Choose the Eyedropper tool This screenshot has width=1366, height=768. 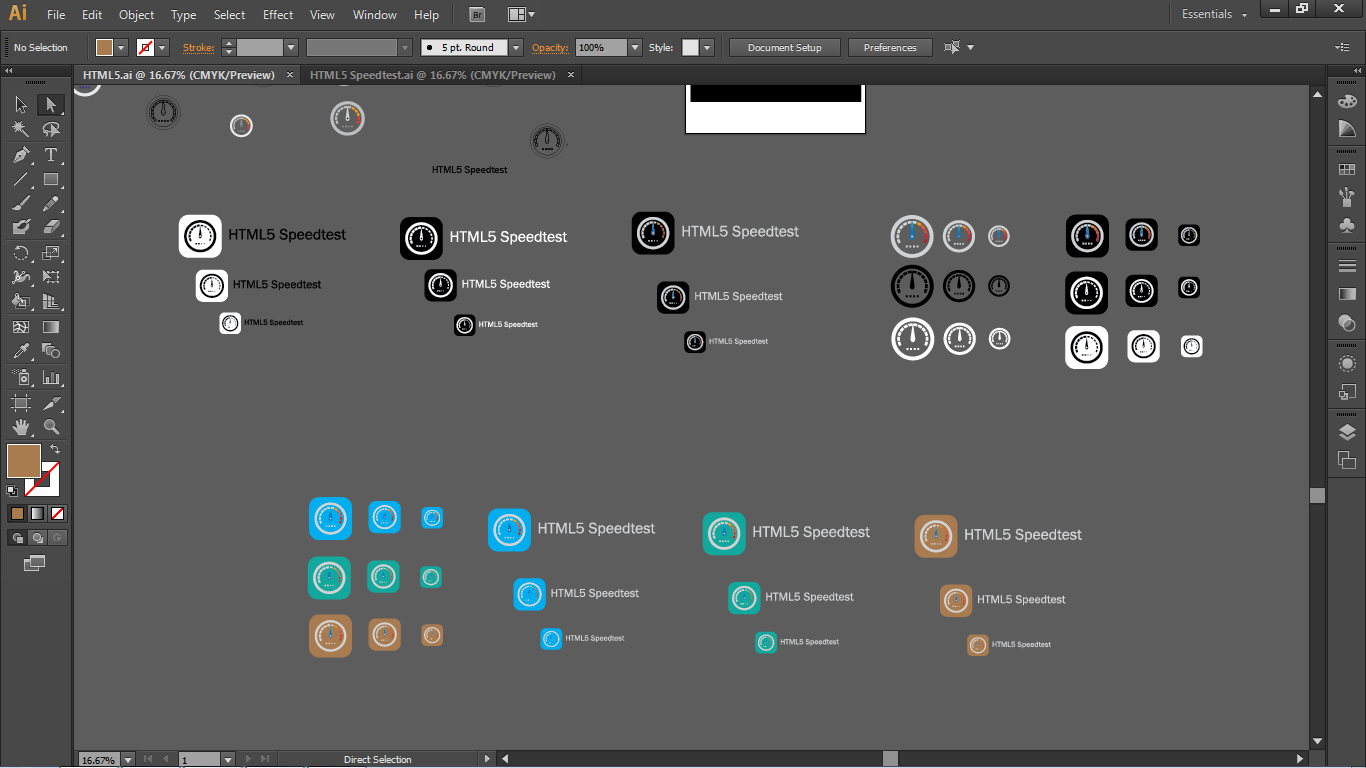click(x=21, y=351)
